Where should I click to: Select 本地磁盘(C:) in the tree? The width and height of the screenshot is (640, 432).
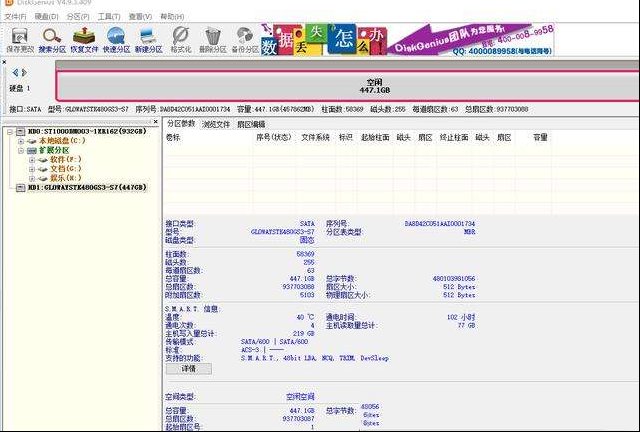pos(62,141)
